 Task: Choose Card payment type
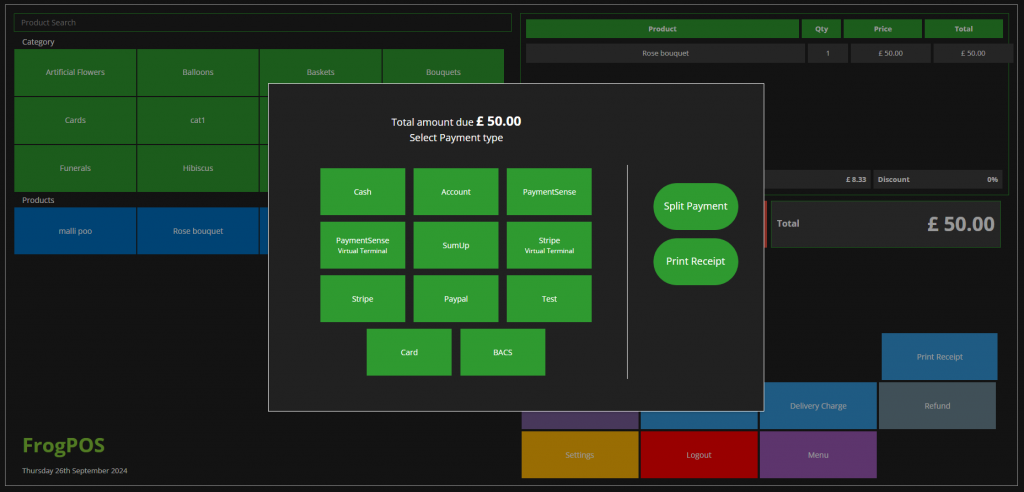pos(409,352)
